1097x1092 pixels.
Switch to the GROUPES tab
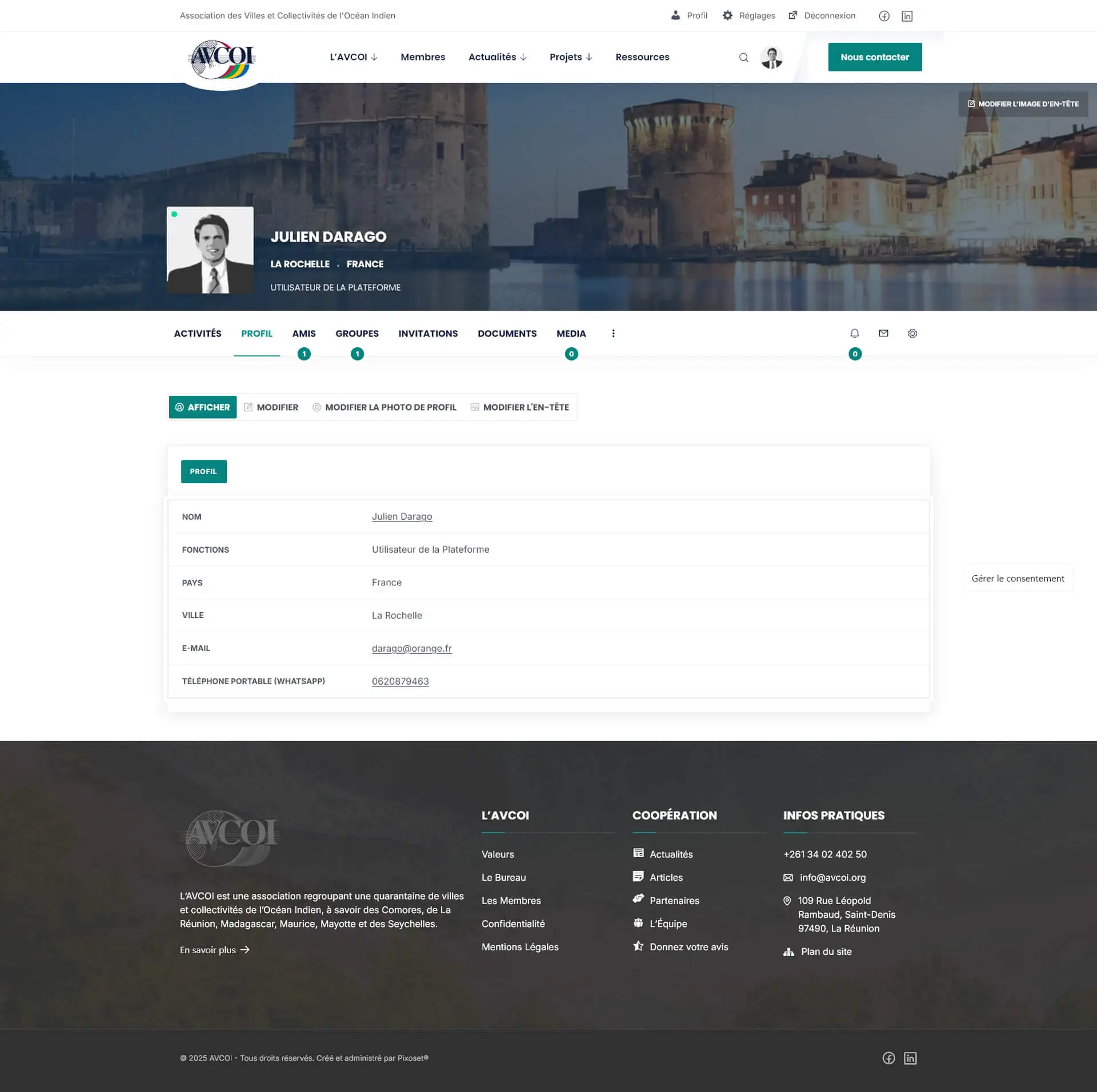click(x=357, y=333)
